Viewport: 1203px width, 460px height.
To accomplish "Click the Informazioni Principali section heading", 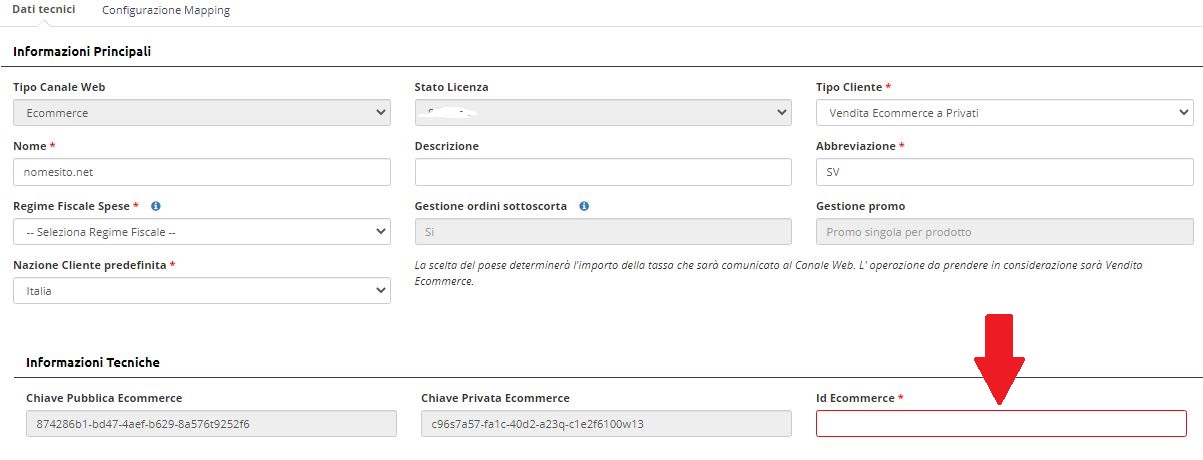I will point(82,51).
